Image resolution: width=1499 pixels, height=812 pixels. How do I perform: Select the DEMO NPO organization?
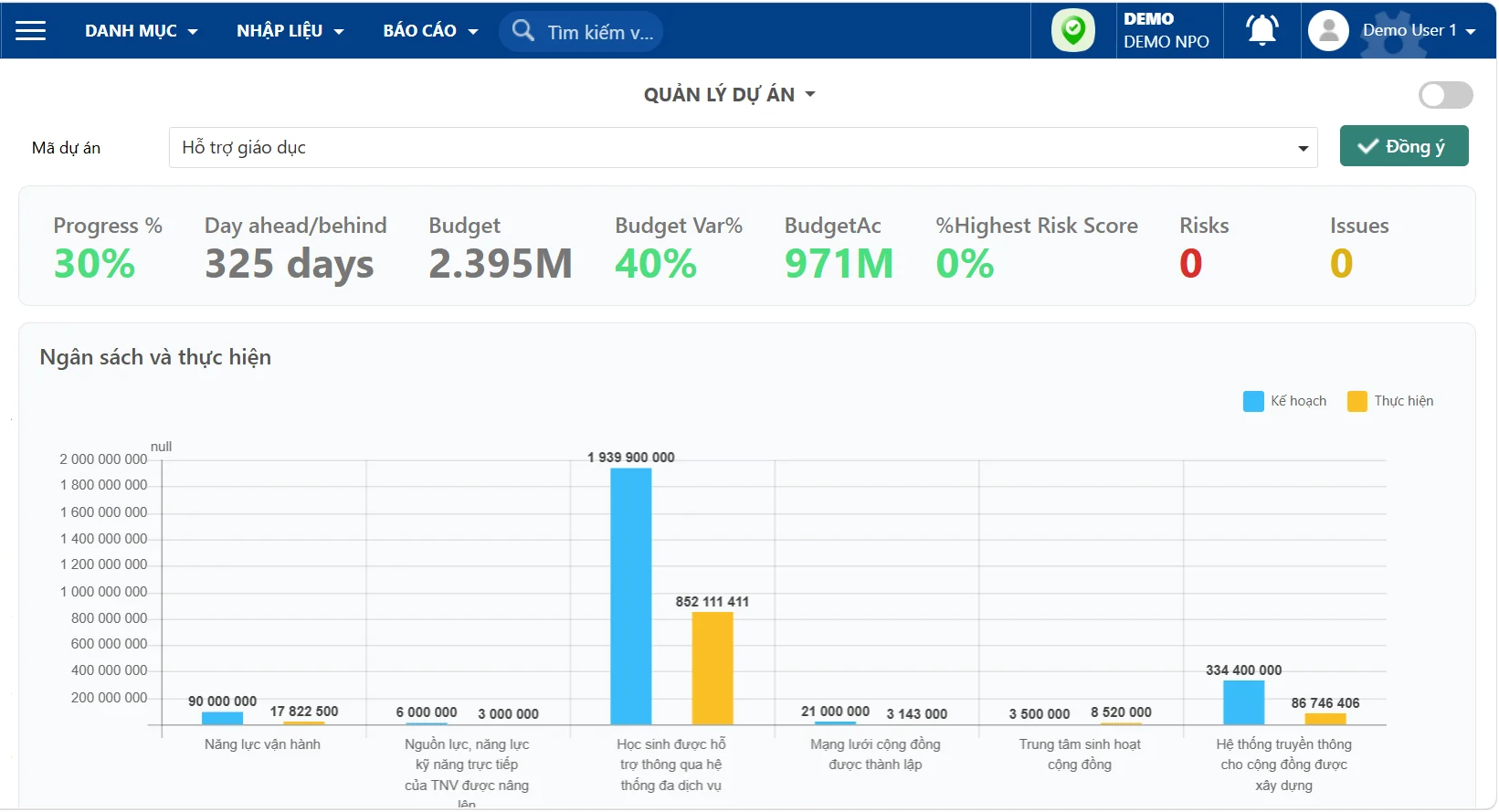(x=1166, y=30)
